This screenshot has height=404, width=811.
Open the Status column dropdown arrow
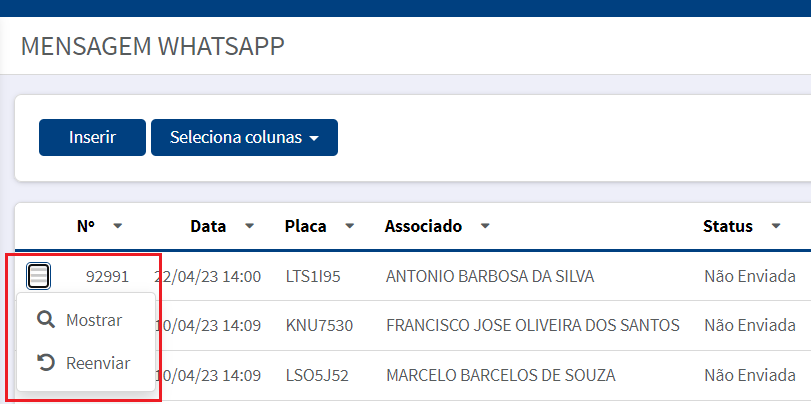pos(776,226)
